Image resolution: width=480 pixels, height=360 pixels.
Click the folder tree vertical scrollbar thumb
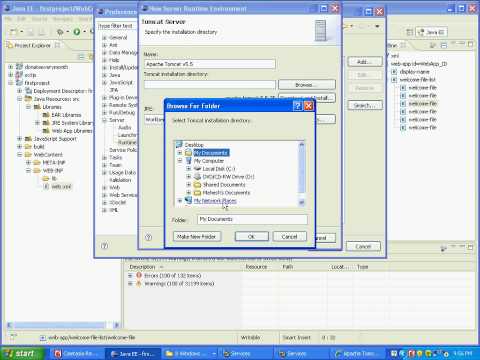point(302,170)
